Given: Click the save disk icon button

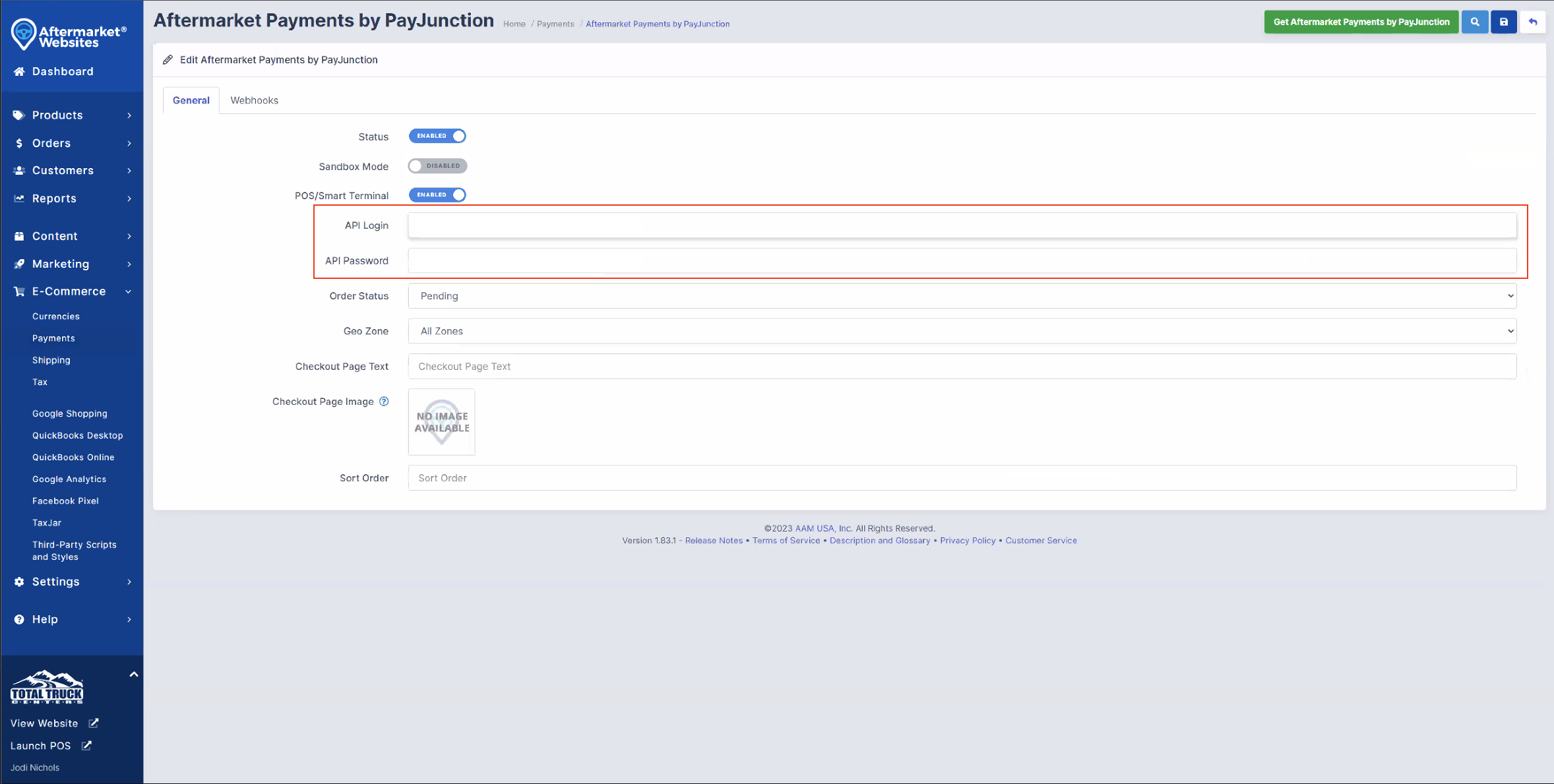Looking at the screenshot, I should click(x=1504, y=22).
